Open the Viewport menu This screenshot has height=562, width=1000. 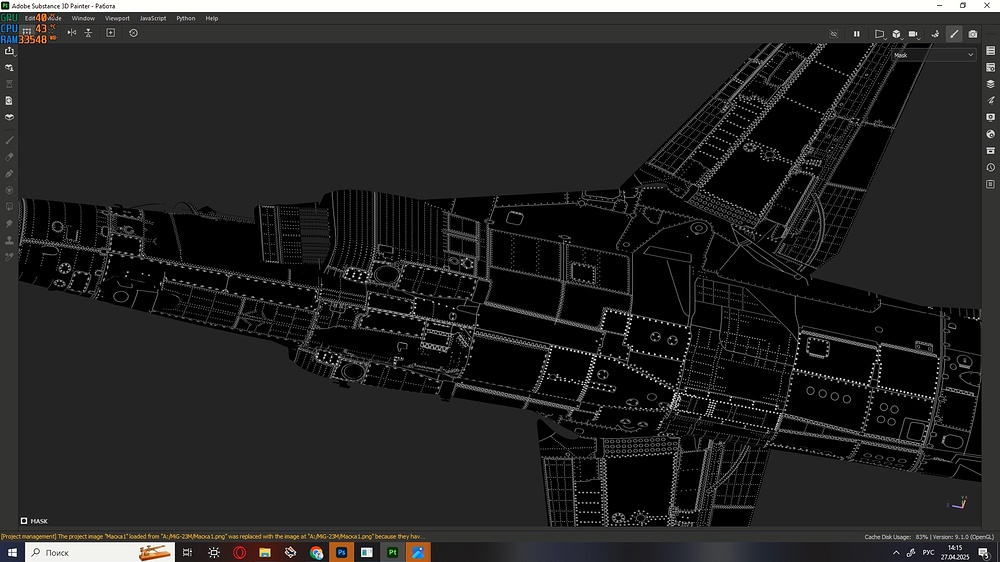pyautogui.click(x=117, y=18)
